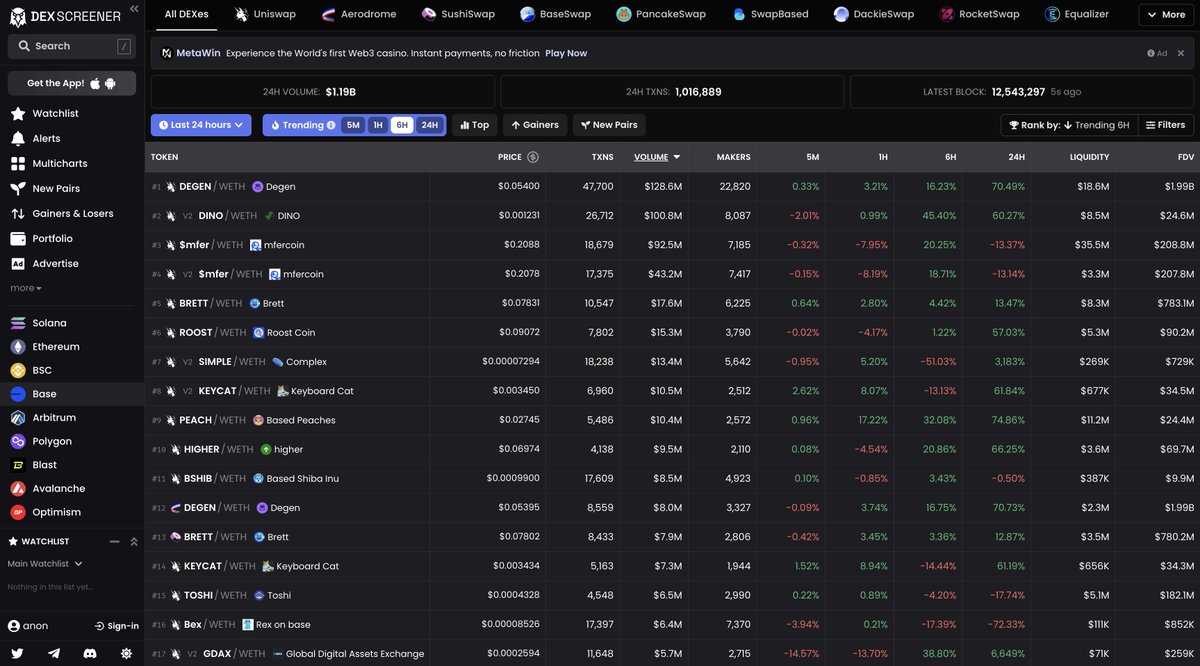Viewport: 1200px width, 666px height.
Task: Open the Filters button
Action: click(1166, 125)
